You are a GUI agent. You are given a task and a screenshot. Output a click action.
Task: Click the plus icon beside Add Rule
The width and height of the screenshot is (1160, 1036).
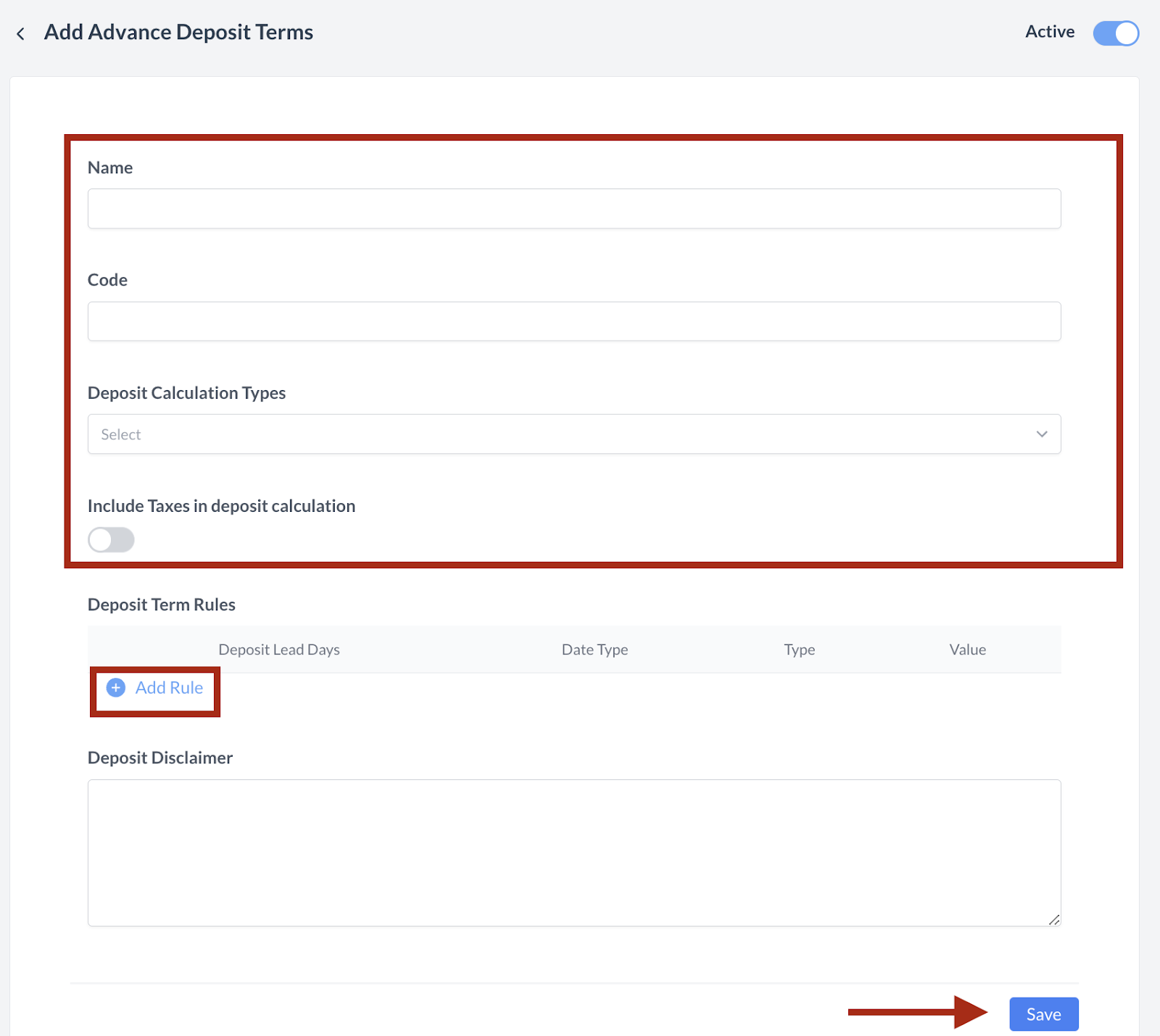pos(116,688)
